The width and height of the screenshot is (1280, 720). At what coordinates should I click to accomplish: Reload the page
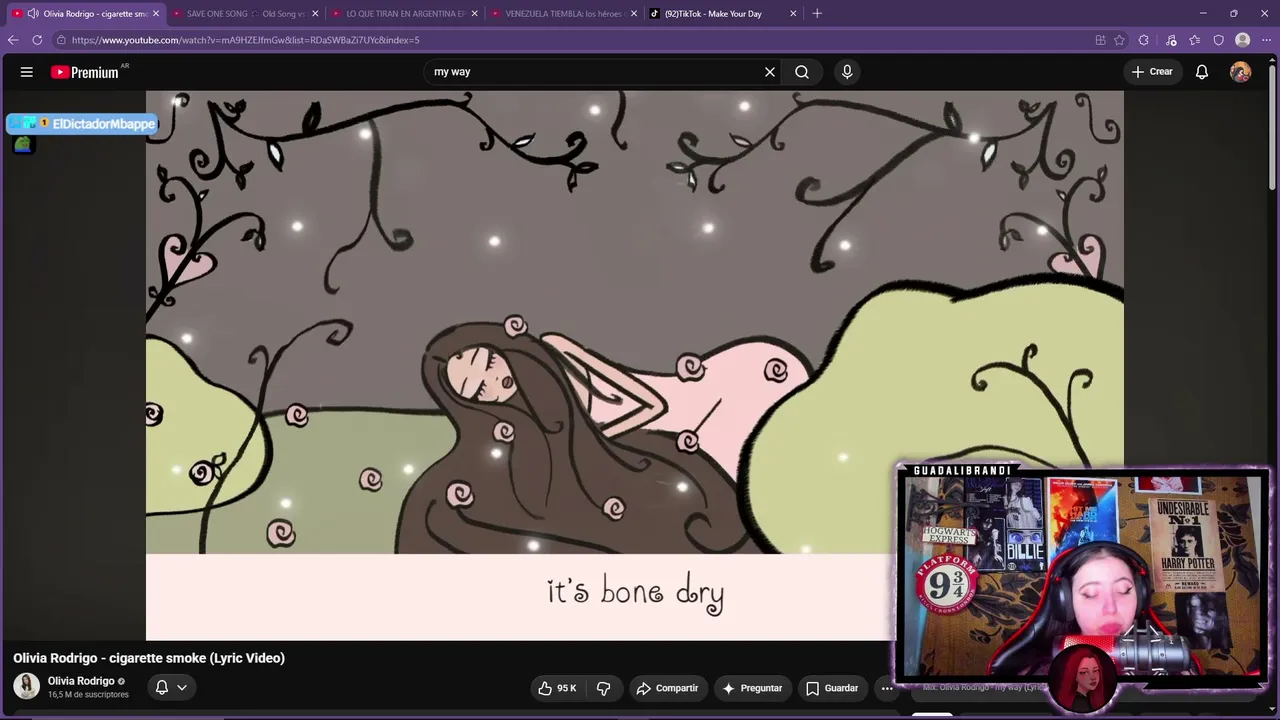click(37, 40)
